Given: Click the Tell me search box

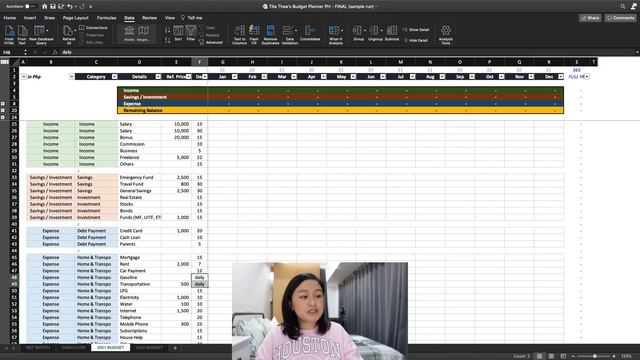Looking at the screenshot, I should (192, 18).
